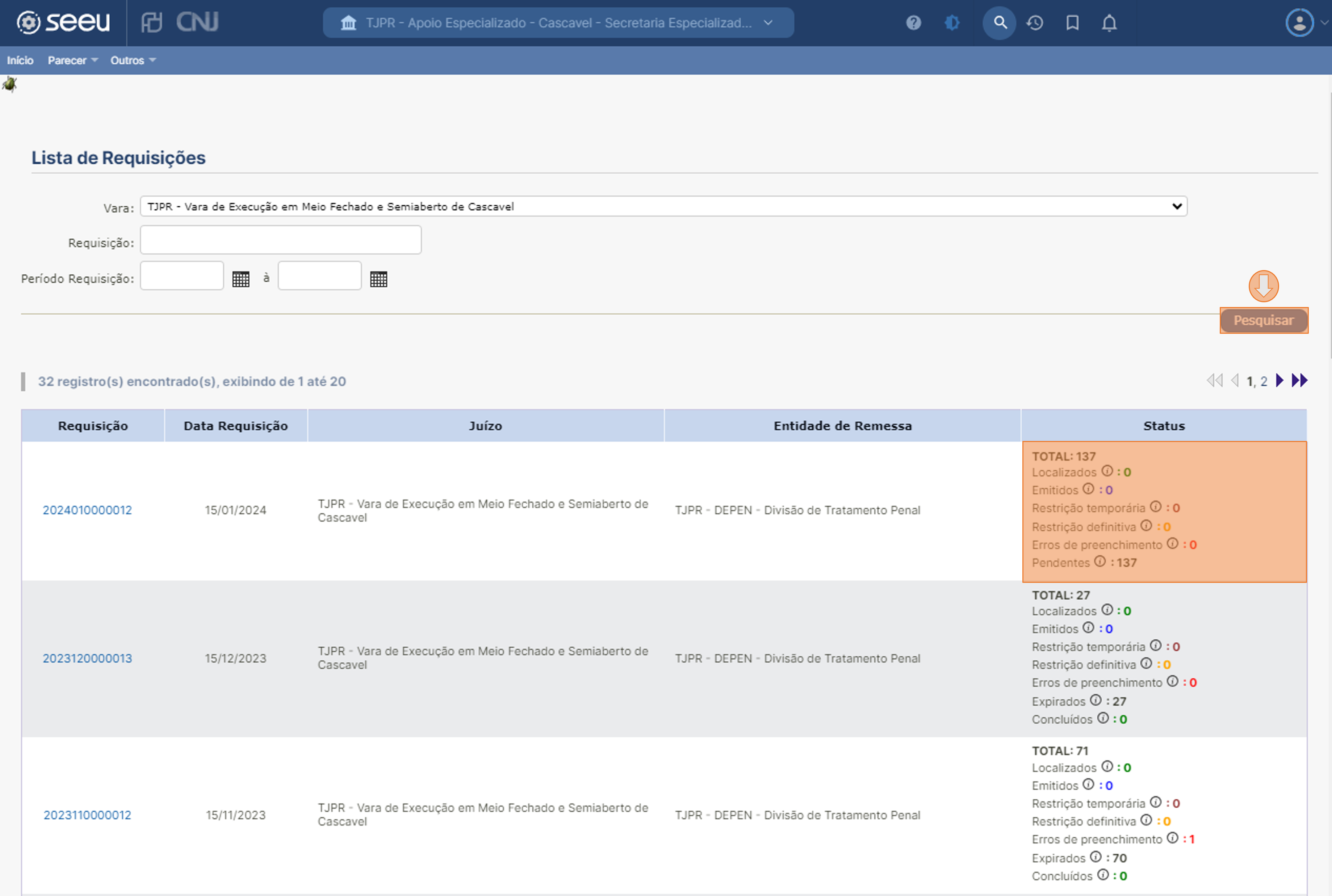Click info icon beside Pendentes: 137
This screenshot has height=896, width=1332.
point(1100,561)
